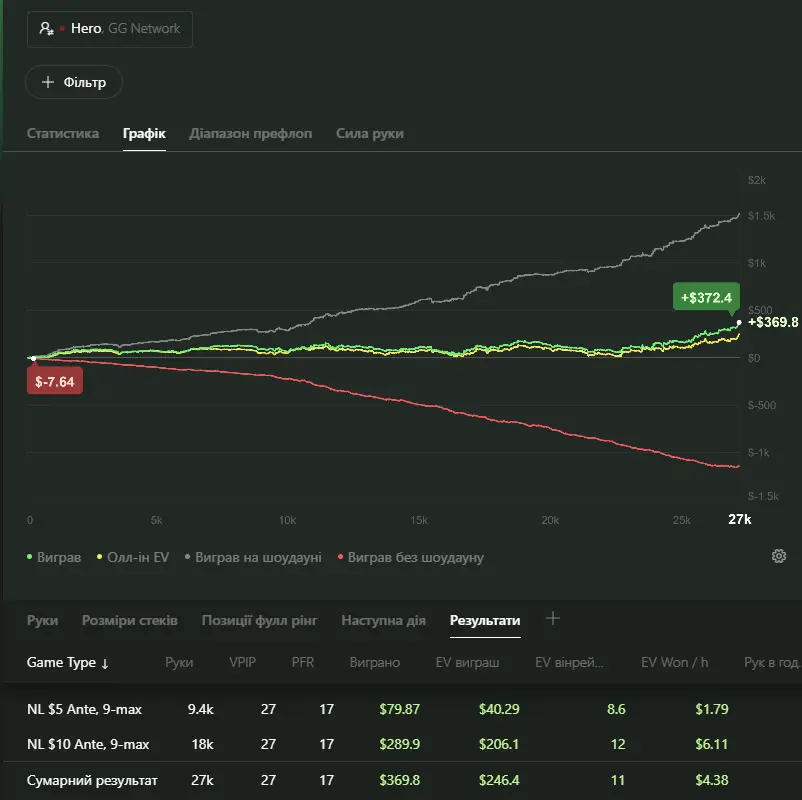Image resolution: width=802 pixels, height=800 pixels.
Task: Open the Hero GG Network player selector
Action: pyautogui.click(x=109, y=29)
